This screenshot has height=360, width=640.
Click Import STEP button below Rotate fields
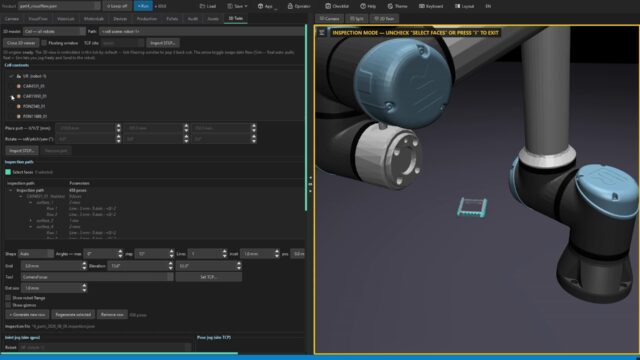(22, 151)
